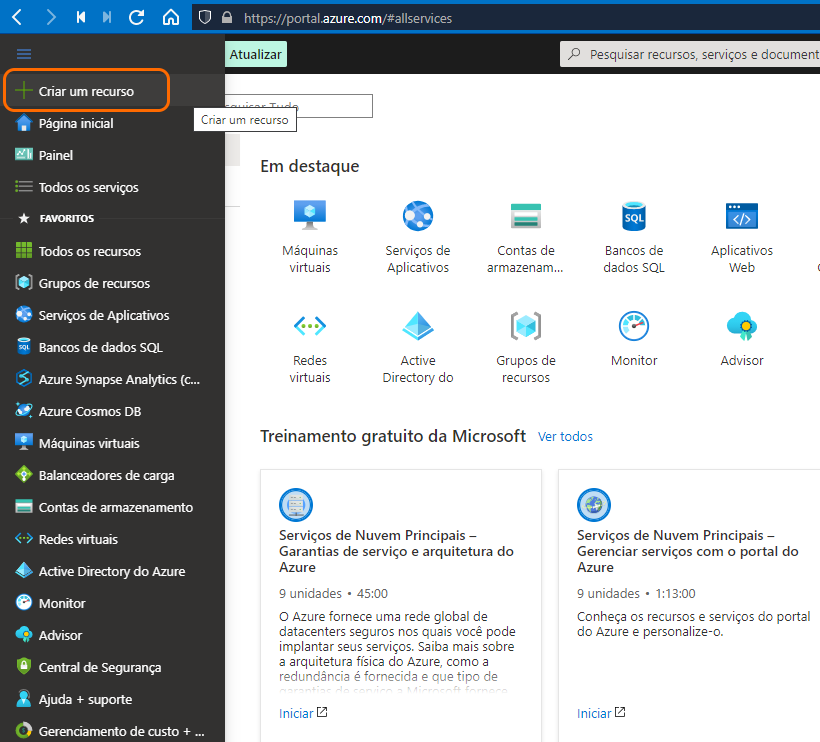Open Garantias de serviço e arquitetura course title
820x742 pixels.
click(396, 551)
